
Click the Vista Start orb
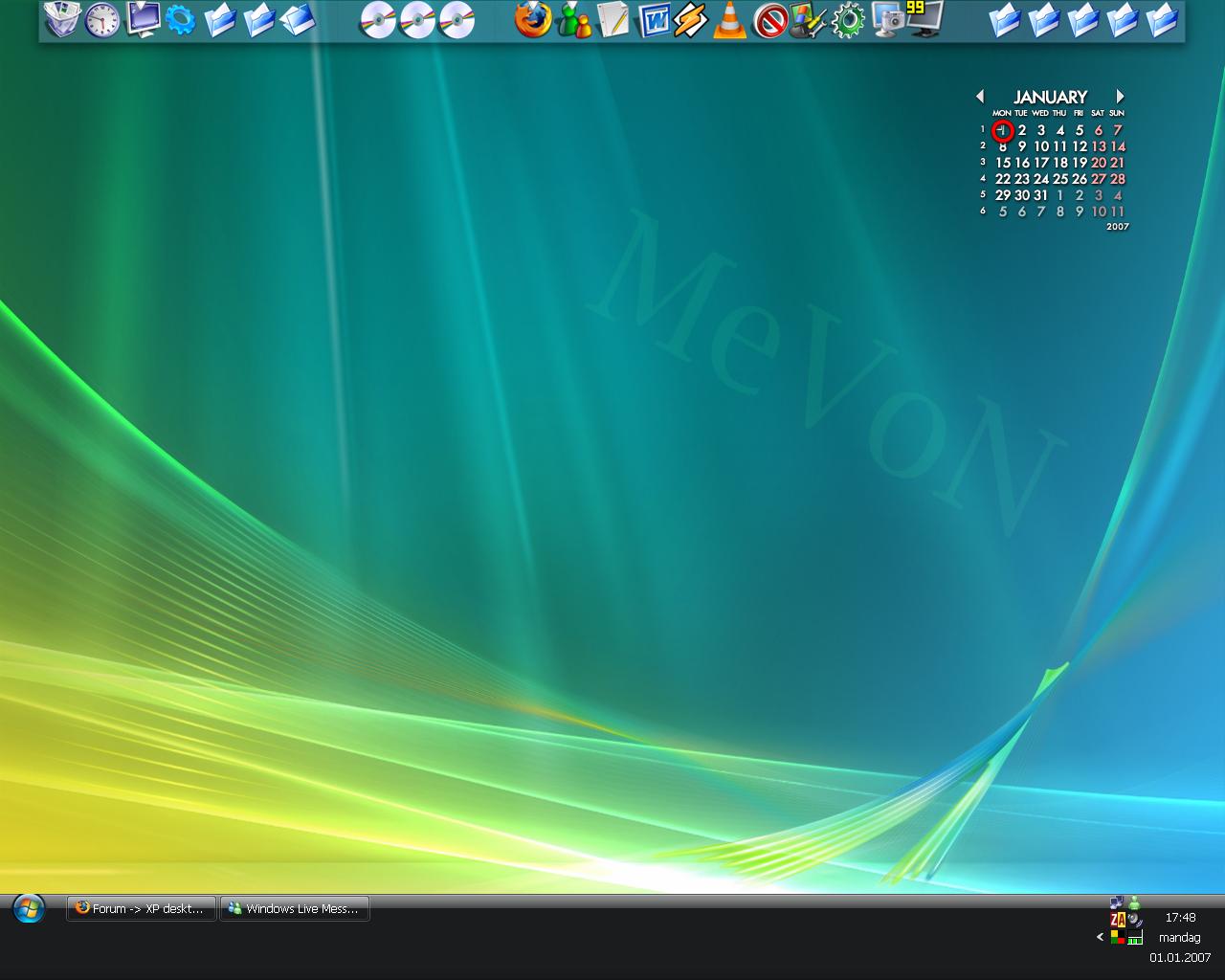29,908
